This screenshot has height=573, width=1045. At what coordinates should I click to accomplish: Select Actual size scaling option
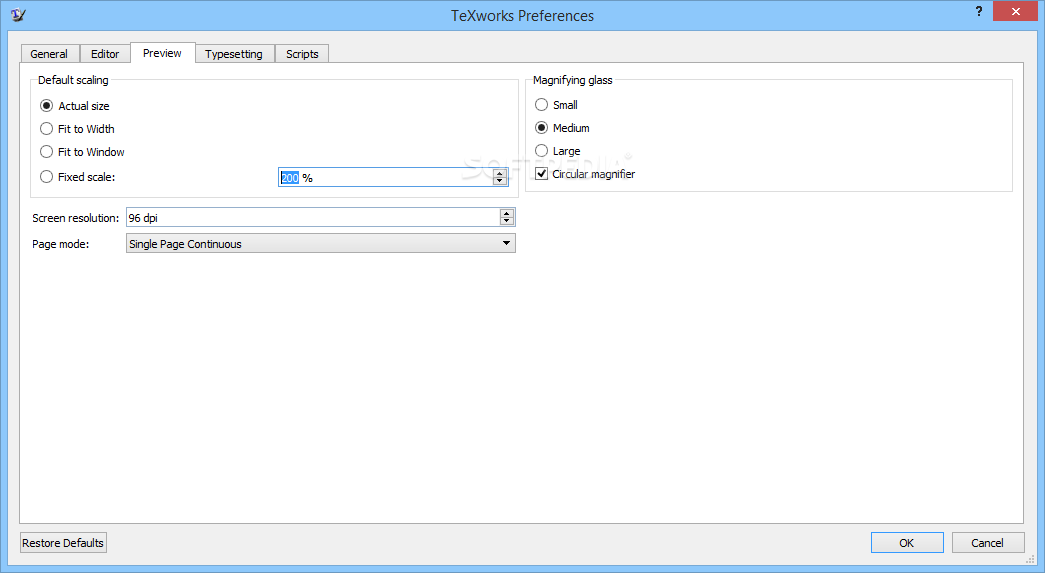click(75, 106)
